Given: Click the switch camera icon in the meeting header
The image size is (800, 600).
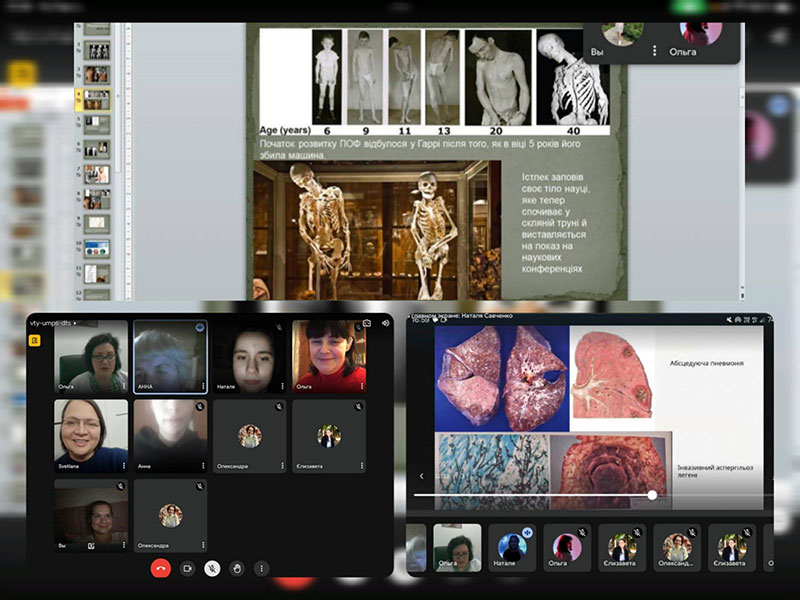Looking at the screenshot, I should (x=367, y=323).
